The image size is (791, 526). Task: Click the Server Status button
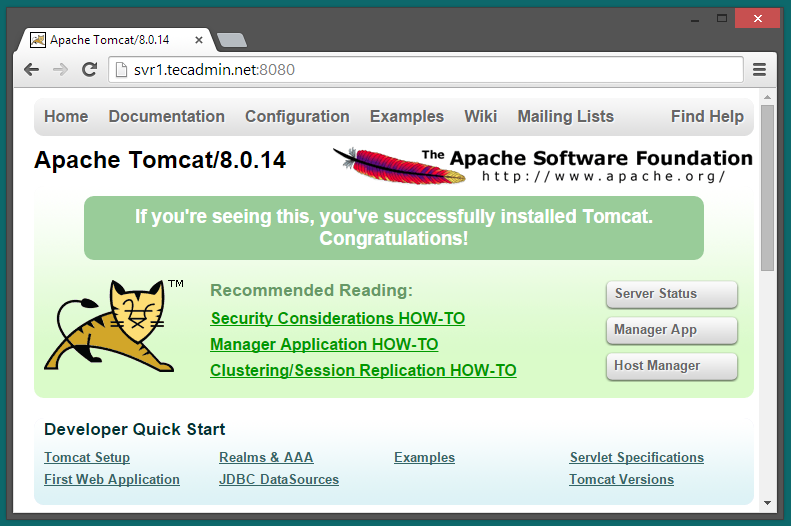671,294
